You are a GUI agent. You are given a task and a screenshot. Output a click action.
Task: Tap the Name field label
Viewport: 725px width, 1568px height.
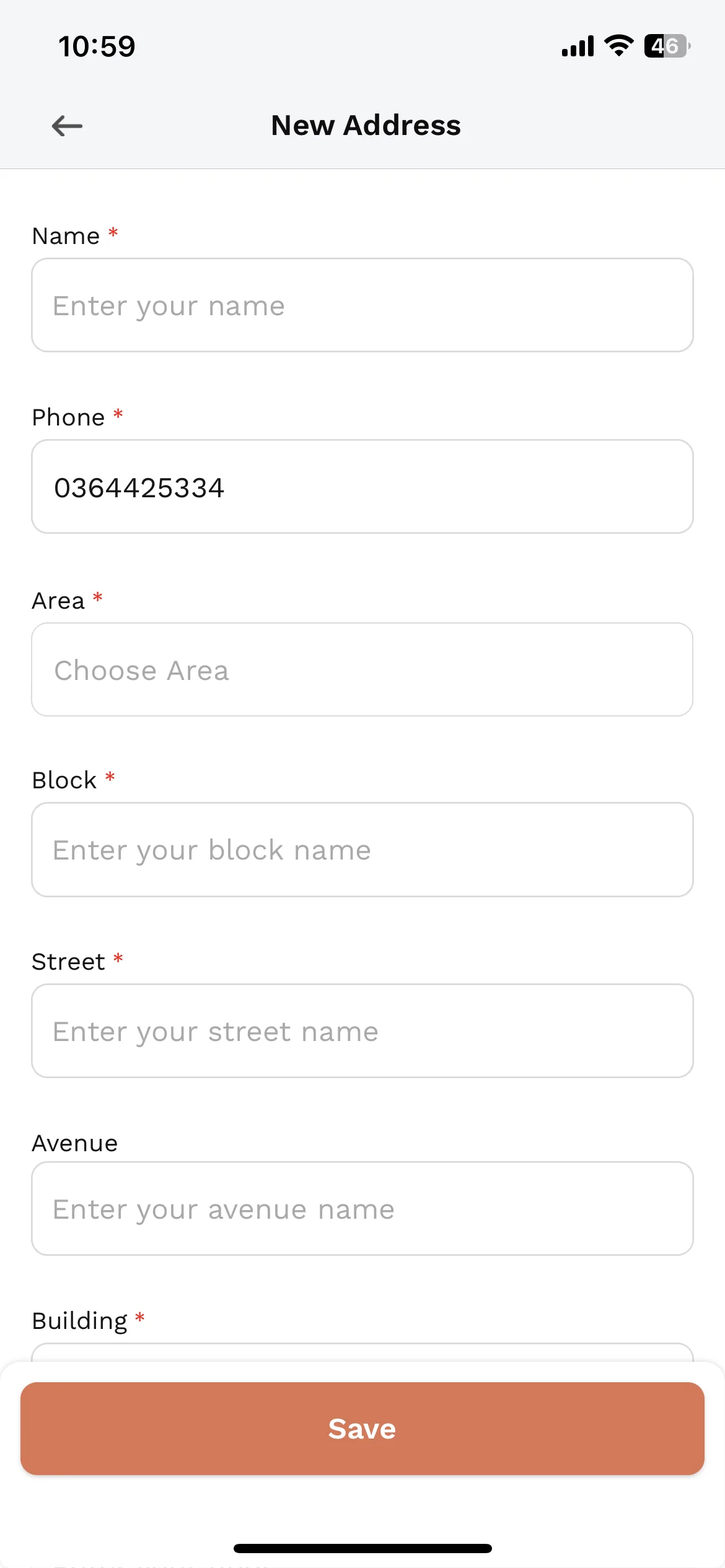(66, 236)
